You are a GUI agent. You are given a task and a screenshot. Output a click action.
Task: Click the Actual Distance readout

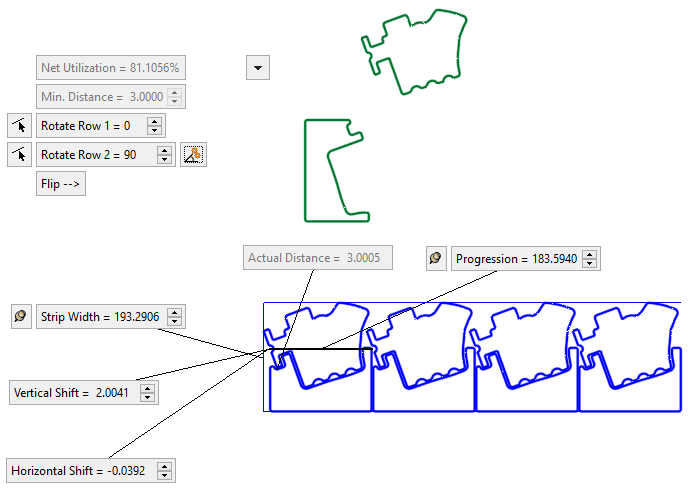318,258
